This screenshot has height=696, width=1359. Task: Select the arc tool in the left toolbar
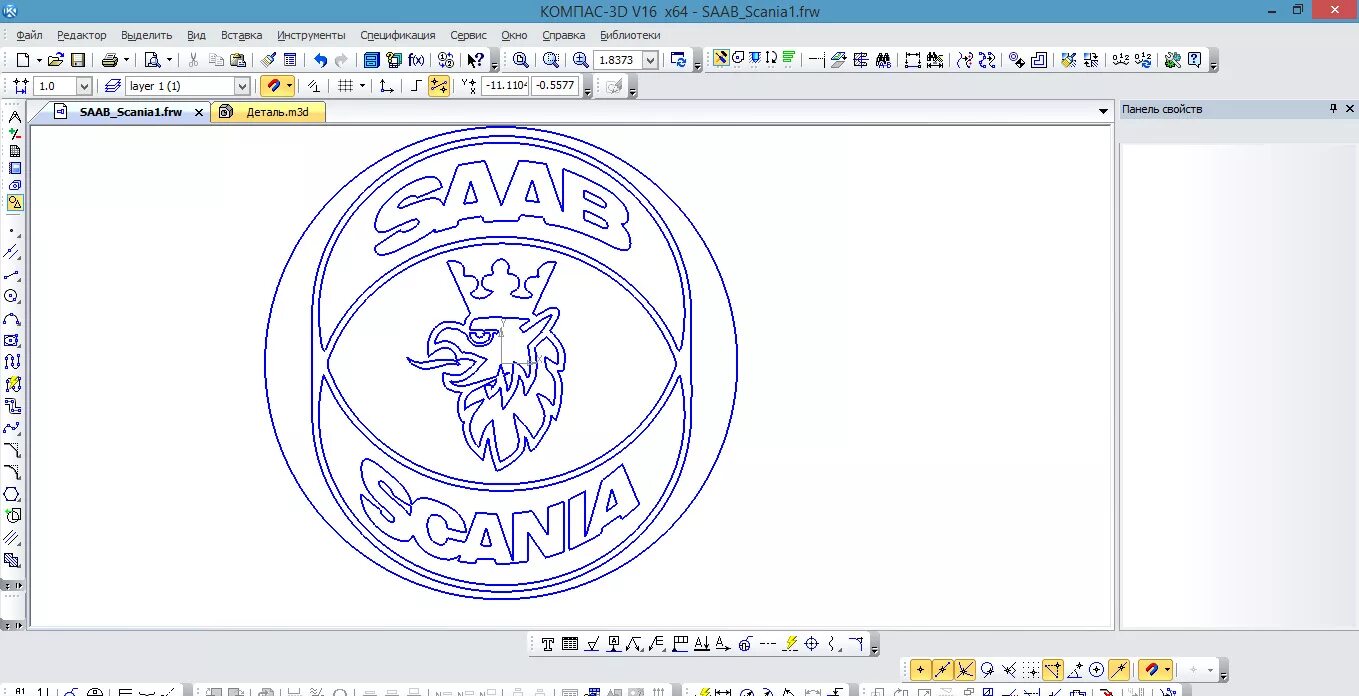pyautogui.click(x=12, y=319)
